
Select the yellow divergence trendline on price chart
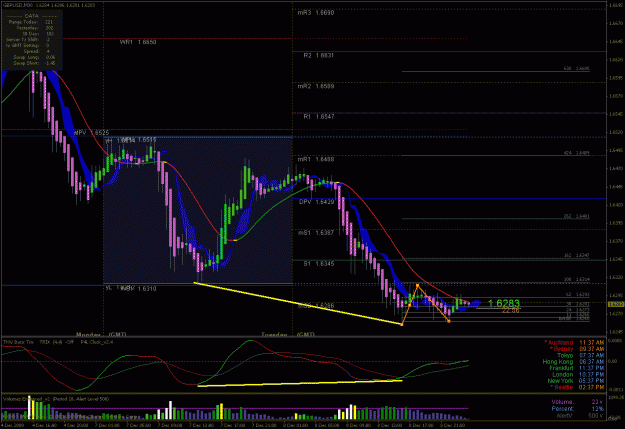click(x=298, y=303)
